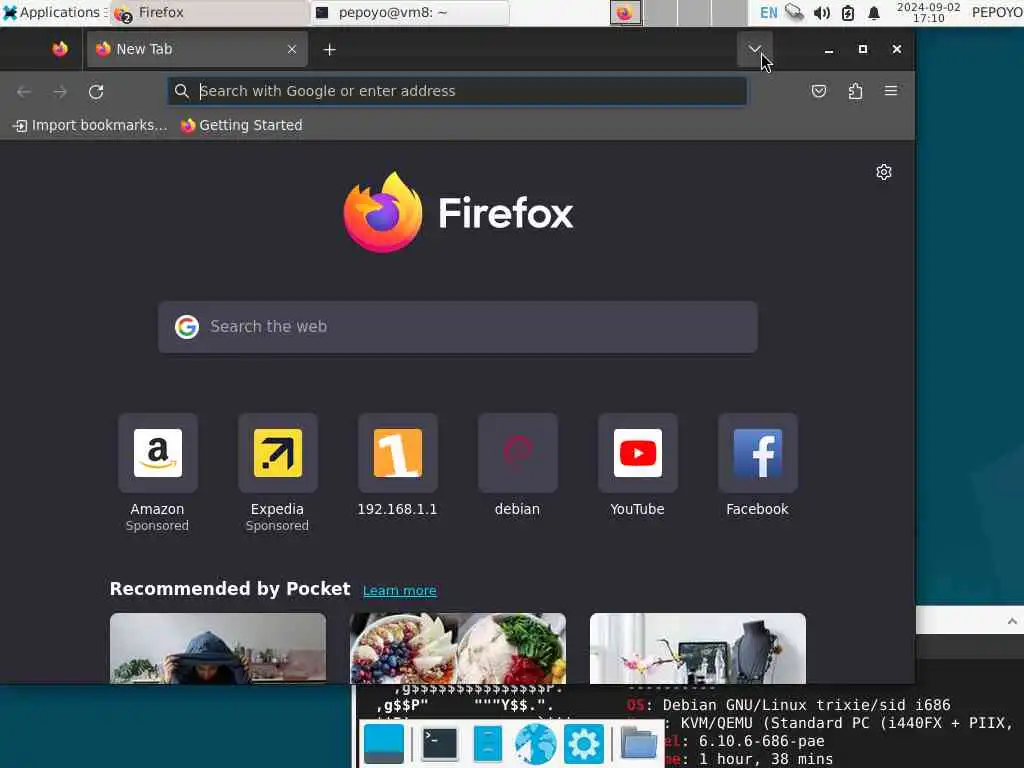Viewport: 1024px width, 768px height.
Task: Open the home folder dock icon
Action: click(638, 743)
